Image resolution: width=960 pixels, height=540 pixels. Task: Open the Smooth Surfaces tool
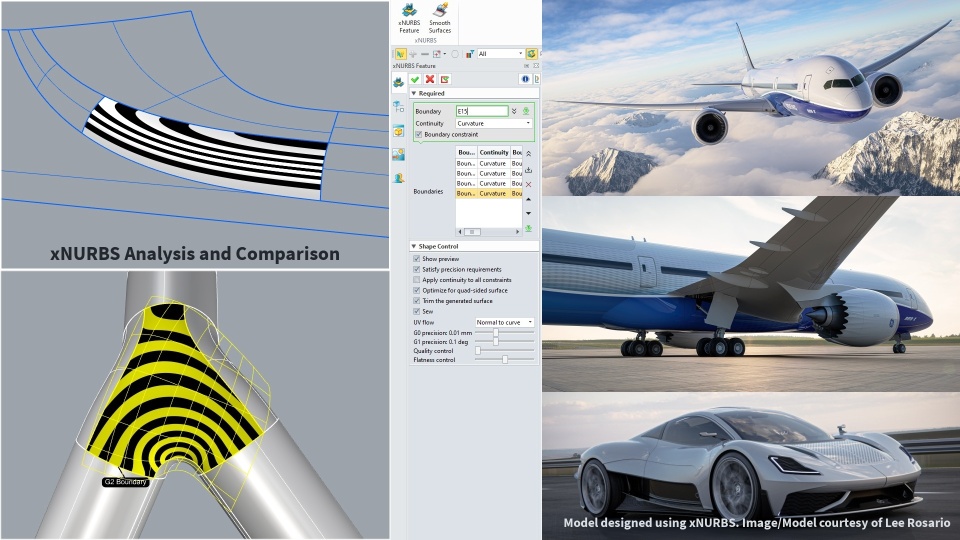[440, 18]
